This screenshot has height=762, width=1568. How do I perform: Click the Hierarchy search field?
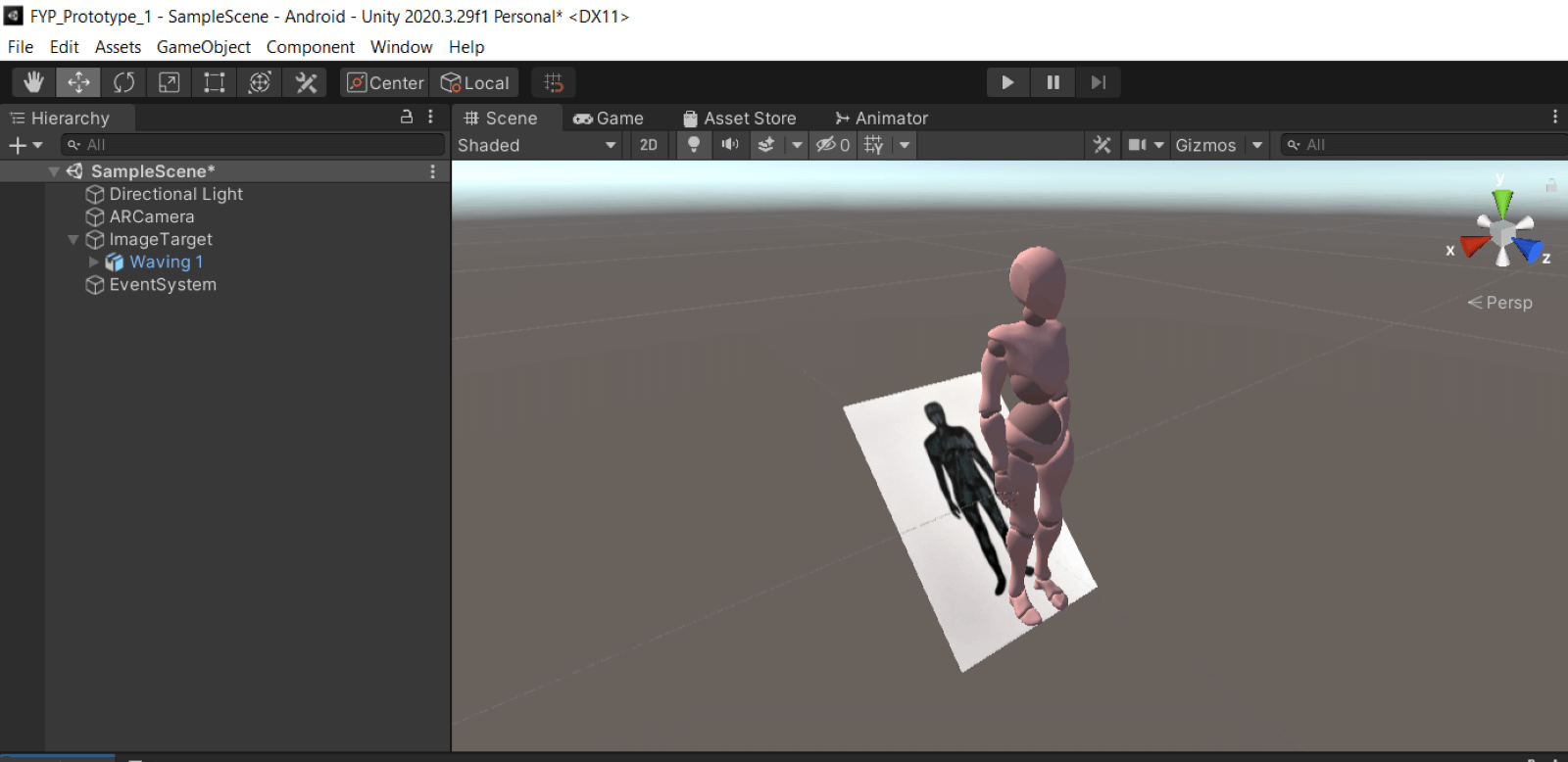pos(255,145)
